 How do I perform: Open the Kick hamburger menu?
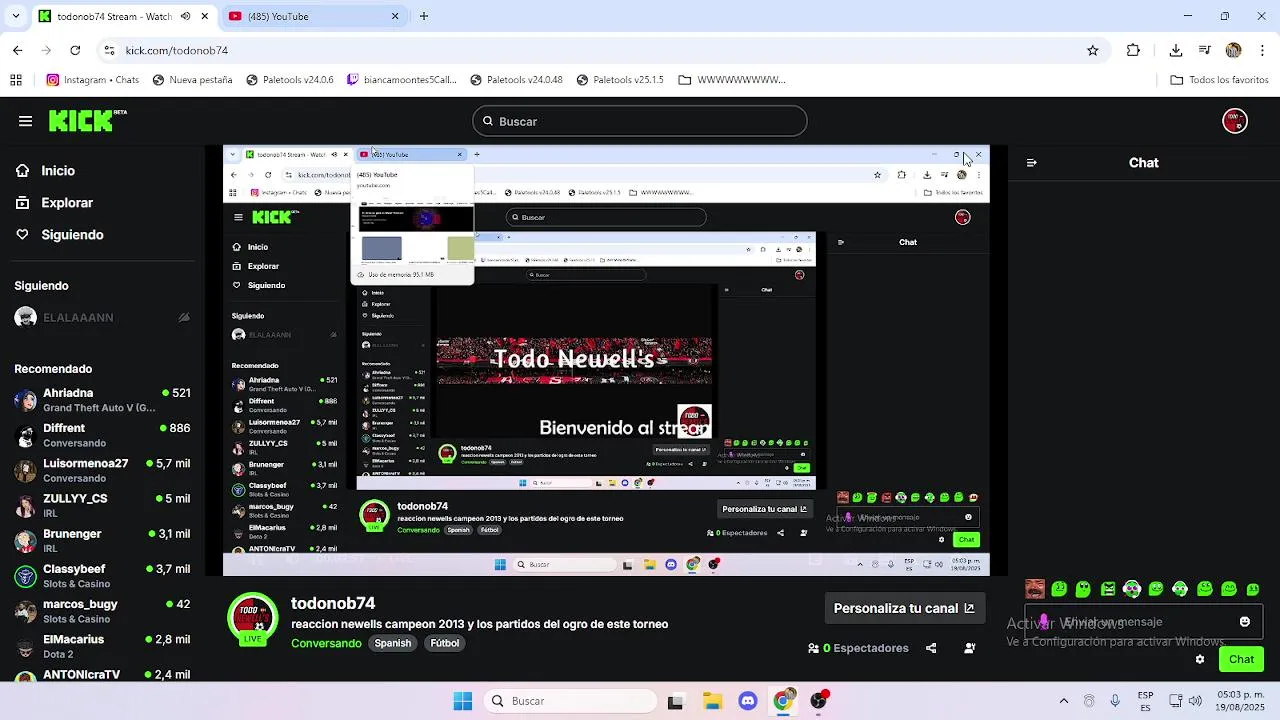[x=25, y=121]
